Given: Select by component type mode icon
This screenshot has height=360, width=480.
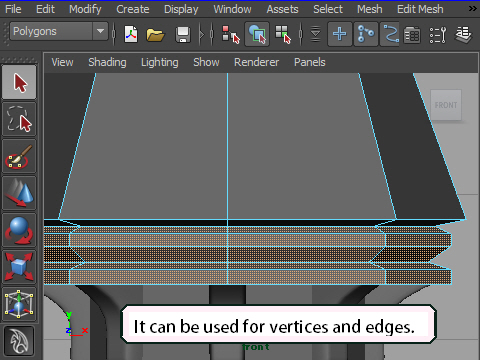Looking at the screenshot, I should (x=283, y=34).
